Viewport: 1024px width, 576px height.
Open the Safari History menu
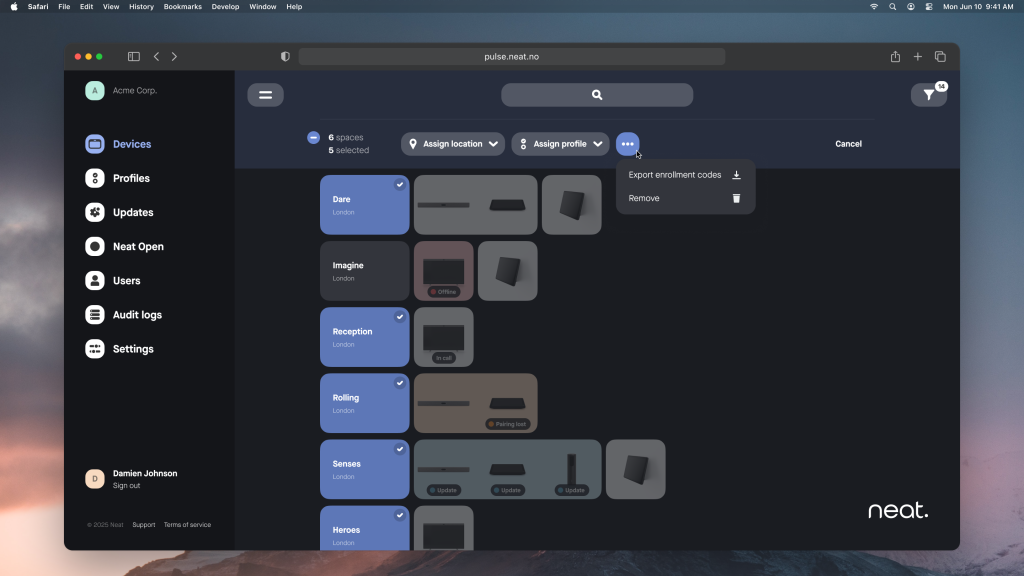tap(141, 7)
